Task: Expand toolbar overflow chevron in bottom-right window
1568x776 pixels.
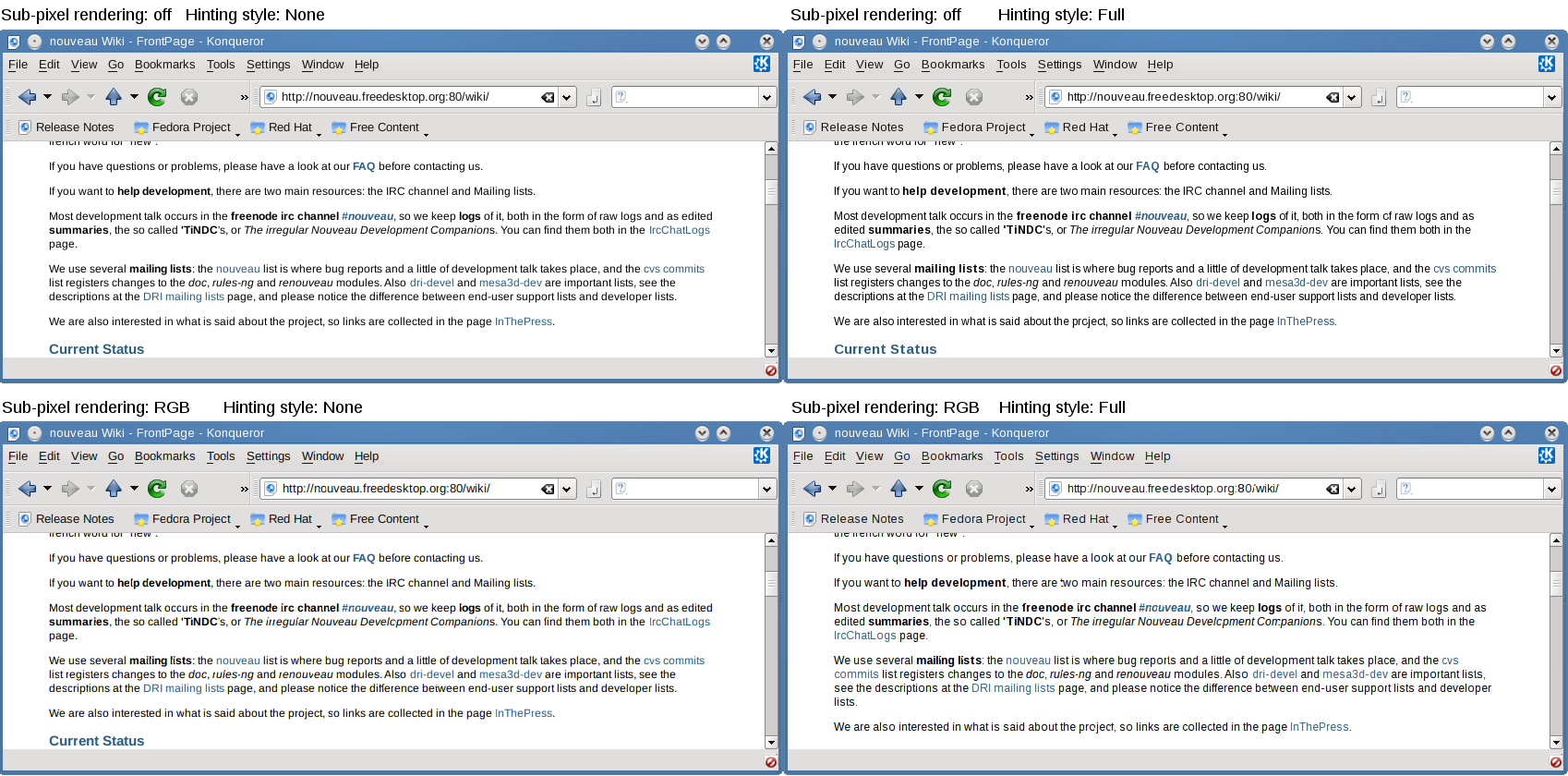Action: coord(1029,489)
